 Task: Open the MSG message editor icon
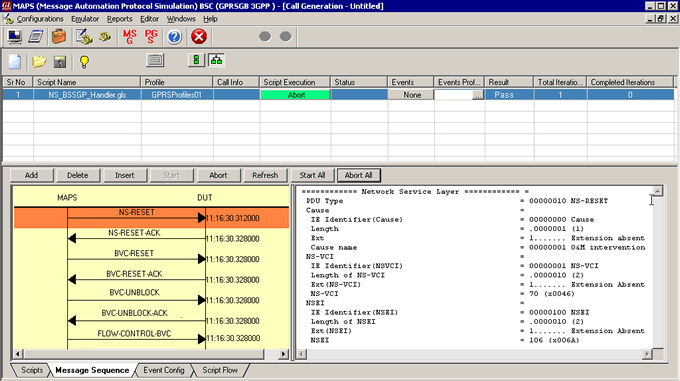click(x=130, y=37)
